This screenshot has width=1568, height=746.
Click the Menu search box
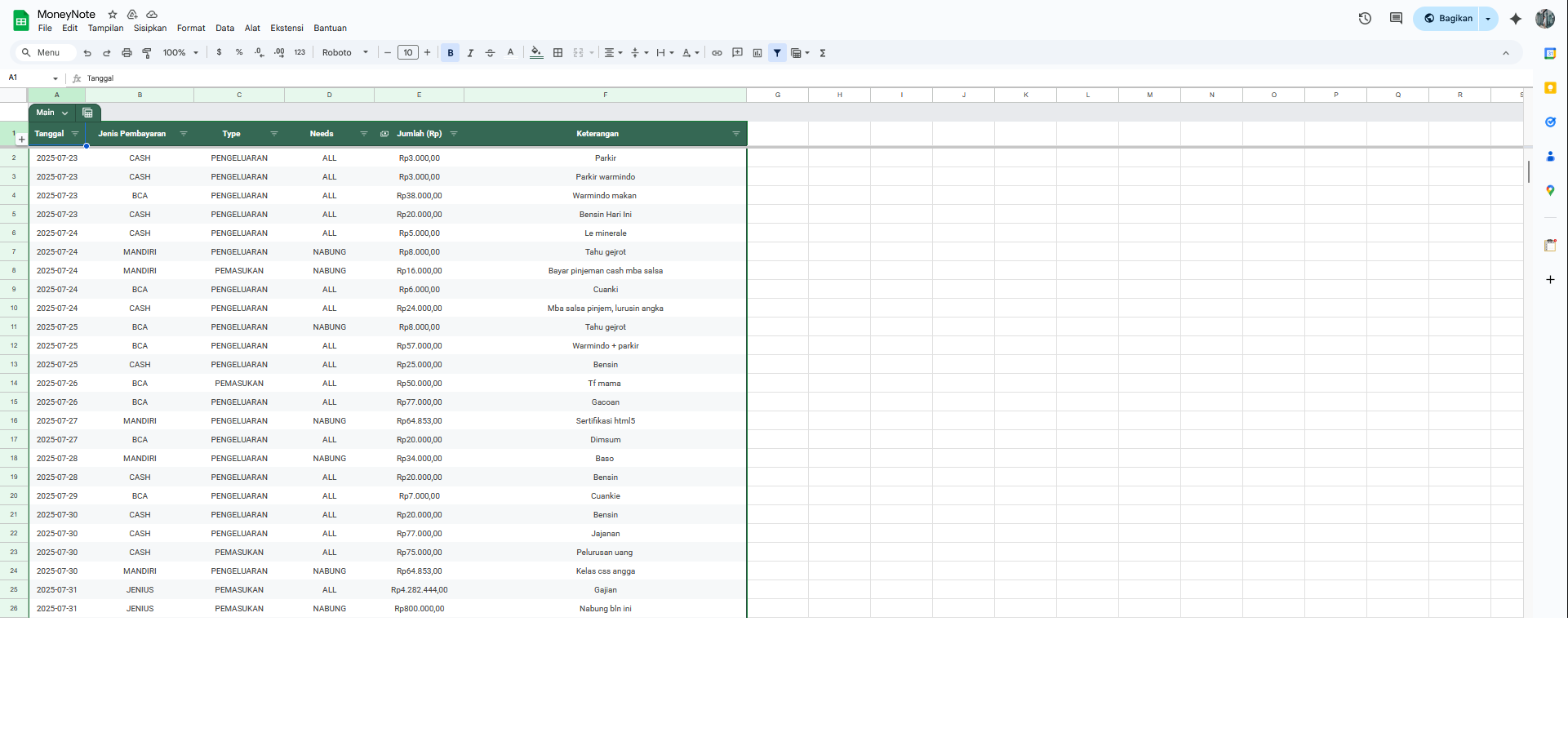point(45,53)
